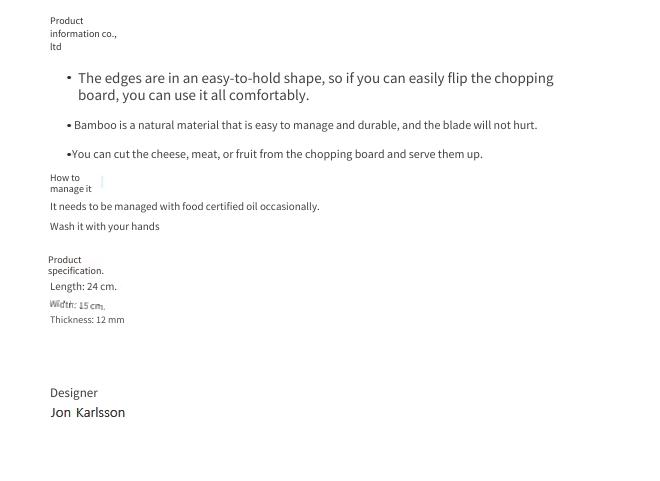Click the 'How to manage it' heading
660x481 pixels.
click(x=71, y=183)
